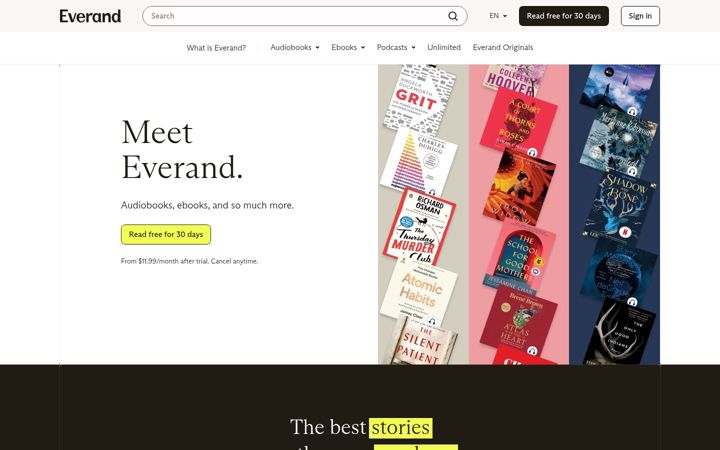Click headphone icon on Court of Thorns cover
This screenshot has width=720, height=450.
[532, 152]
